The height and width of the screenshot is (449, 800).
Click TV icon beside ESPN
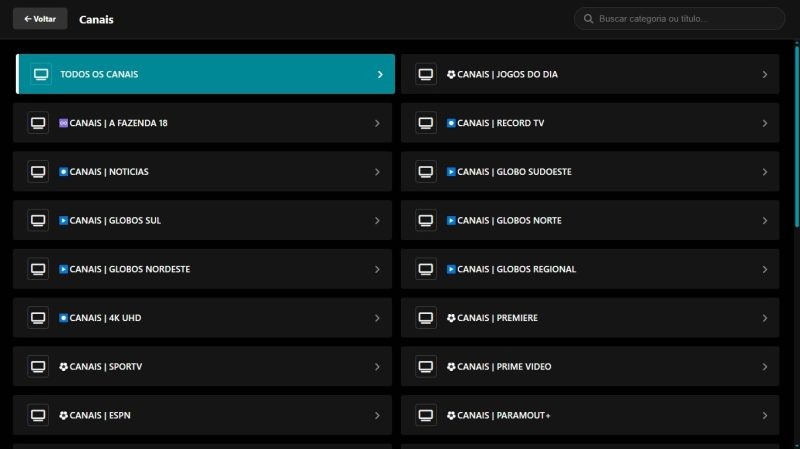click(x=38, y=415)
